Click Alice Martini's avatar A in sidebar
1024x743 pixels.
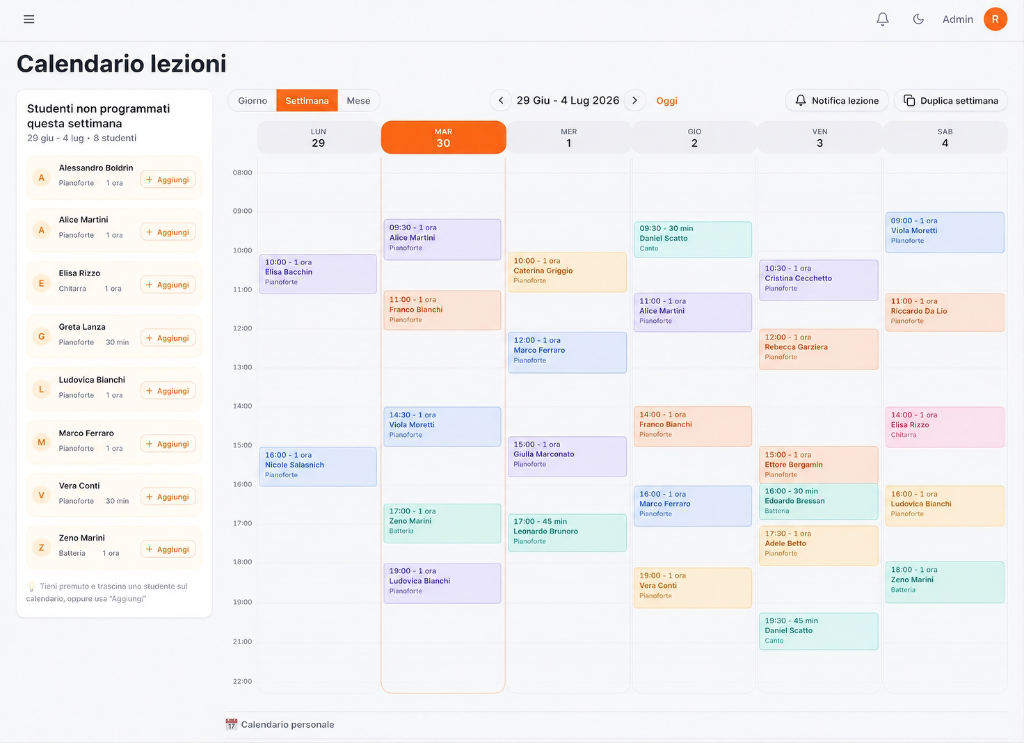point(41,230)
